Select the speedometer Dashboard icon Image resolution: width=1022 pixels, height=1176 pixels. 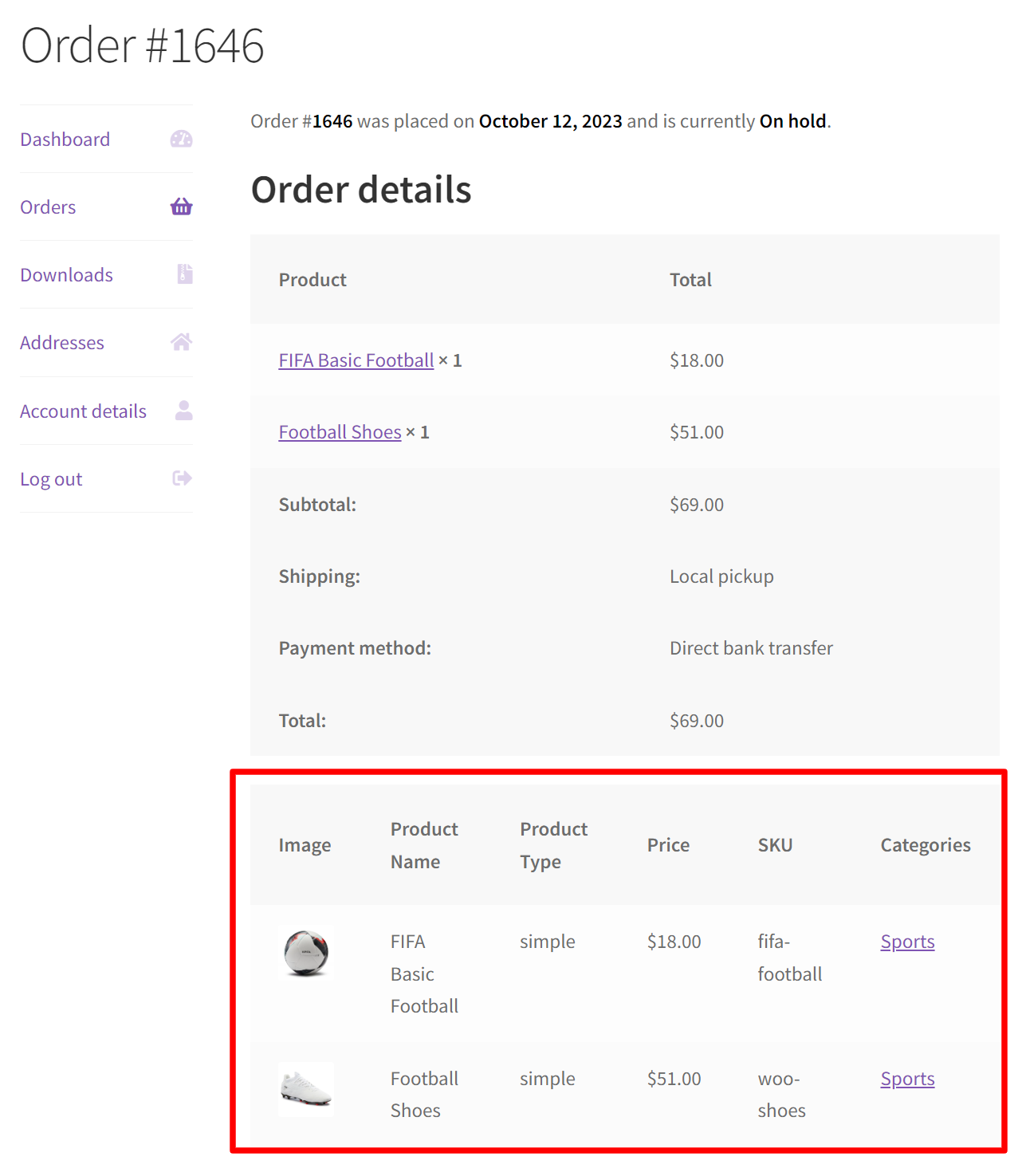(x=182, y=139)
